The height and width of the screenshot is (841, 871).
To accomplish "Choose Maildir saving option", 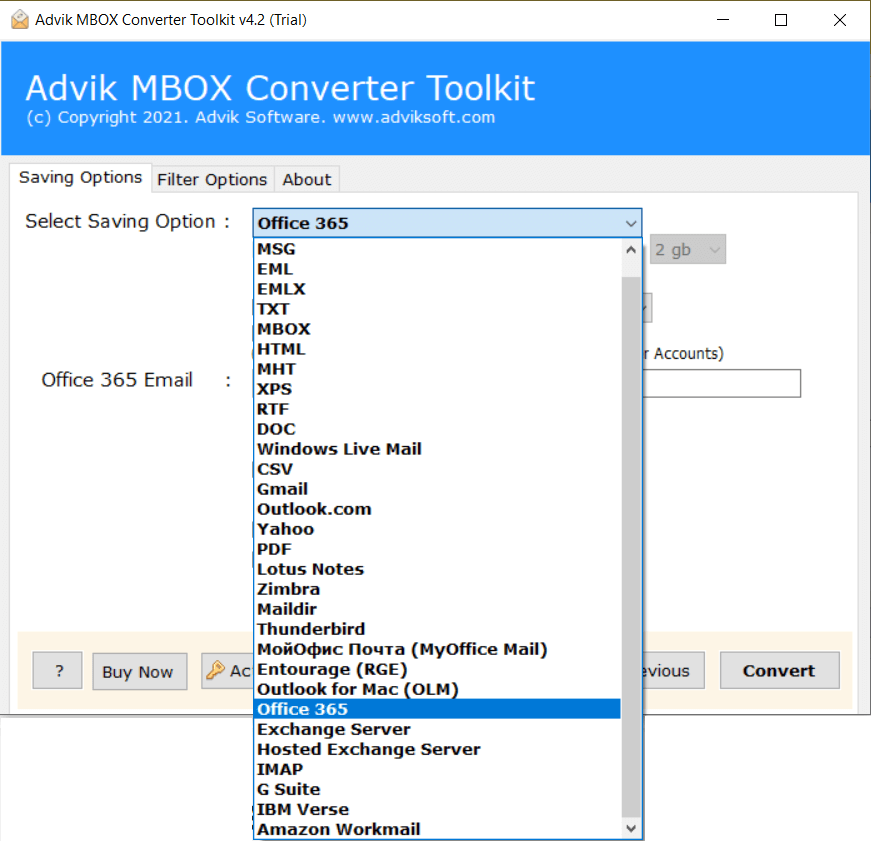I will [437, 609].
